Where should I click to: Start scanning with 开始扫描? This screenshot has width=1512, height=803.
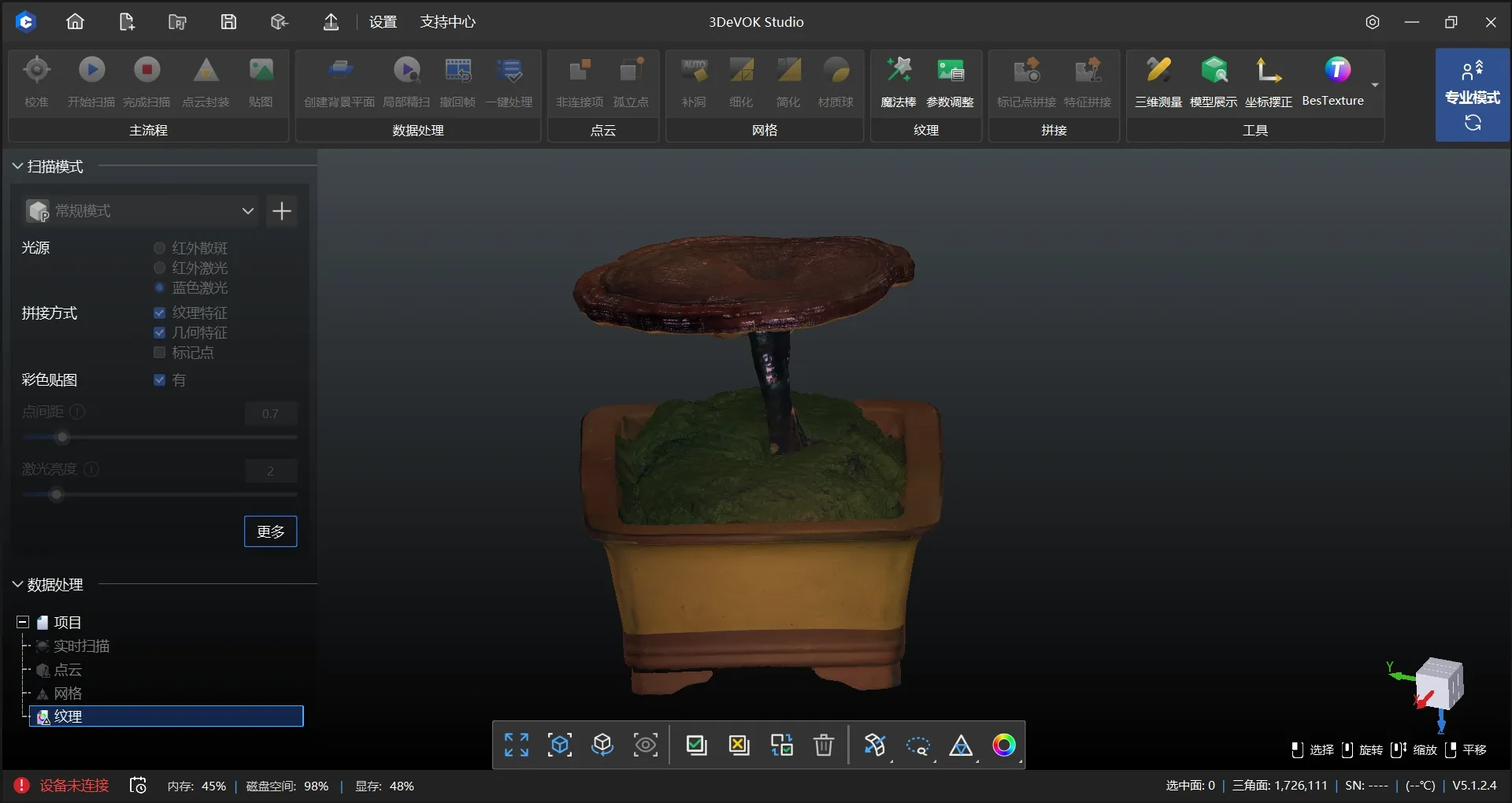coord(91,82)
